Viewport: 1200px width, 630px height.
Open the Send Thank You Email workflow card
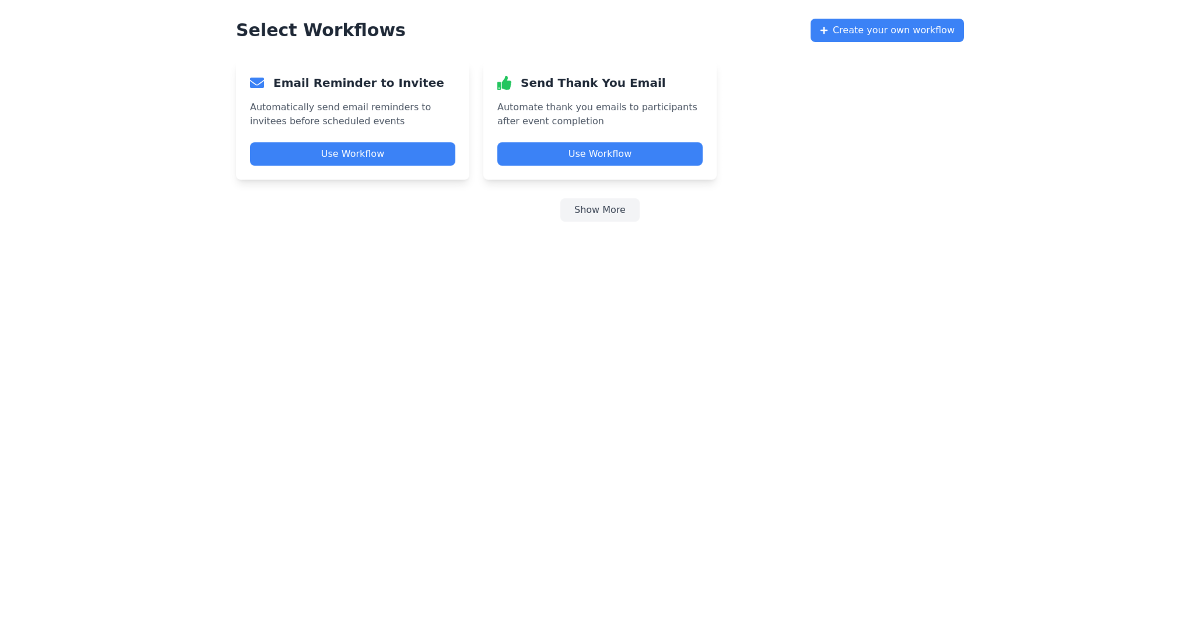pyautogui.click(x=600, y=120)
